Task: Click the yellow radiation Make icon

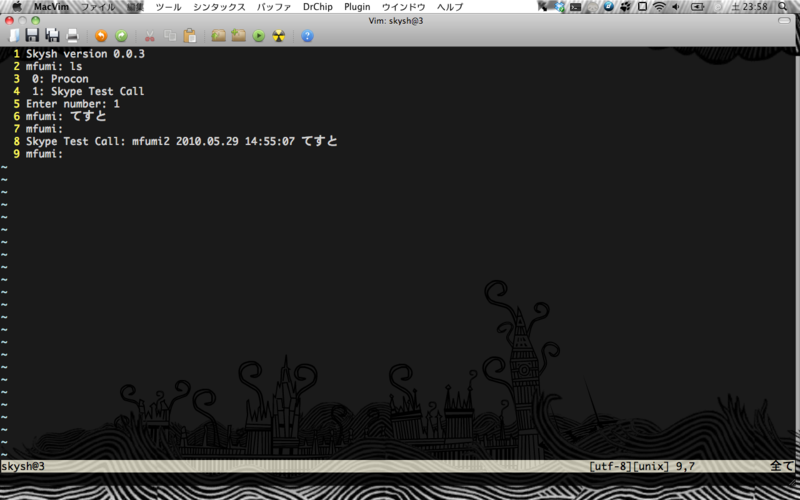Action: click(279, 36)
